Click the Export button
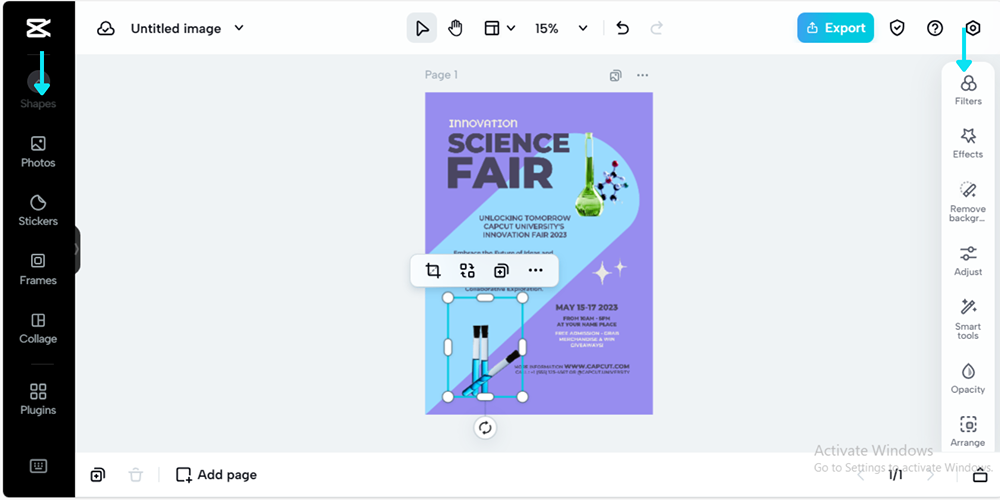The image size is (1000, 500). (x=835, y=28)
